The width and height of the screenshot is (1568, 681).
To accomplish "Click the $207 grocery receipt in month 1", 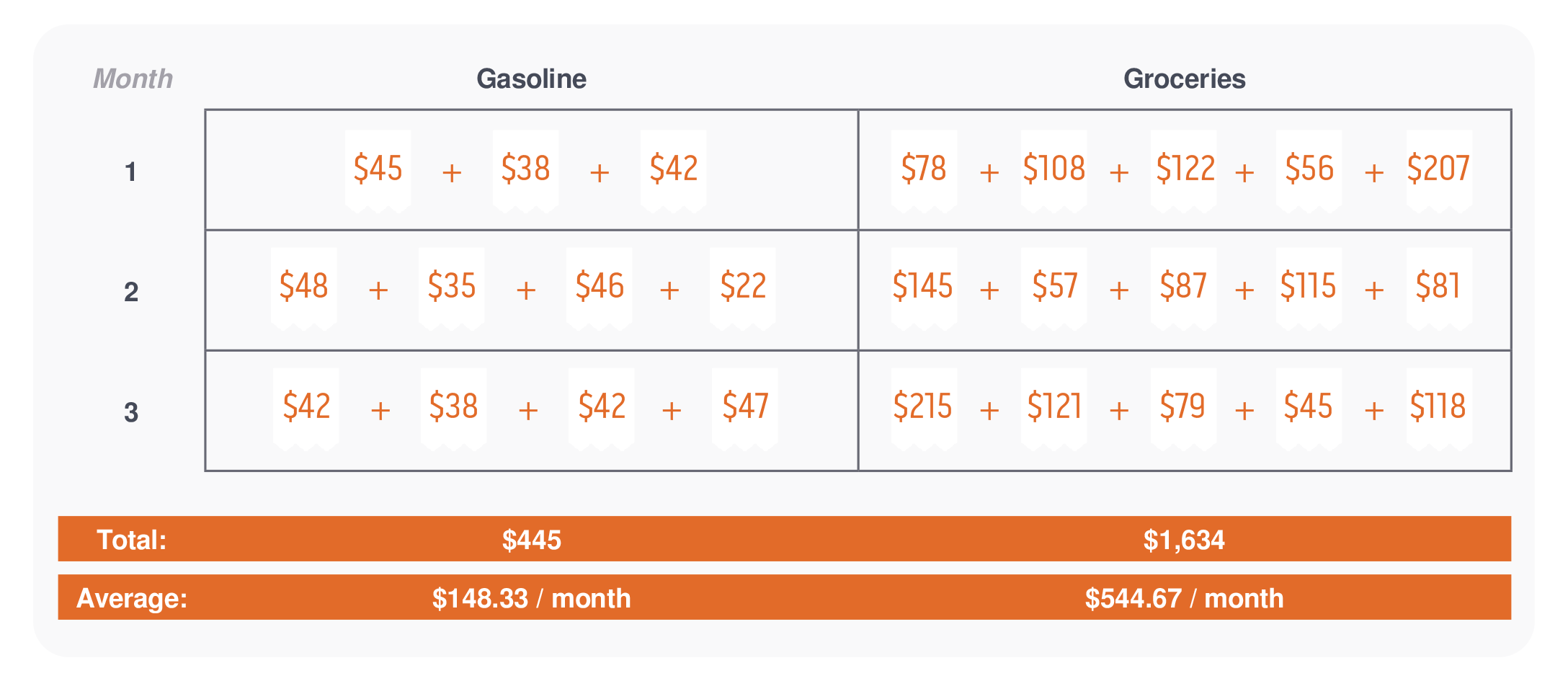I will click(x=1439, y=172).
